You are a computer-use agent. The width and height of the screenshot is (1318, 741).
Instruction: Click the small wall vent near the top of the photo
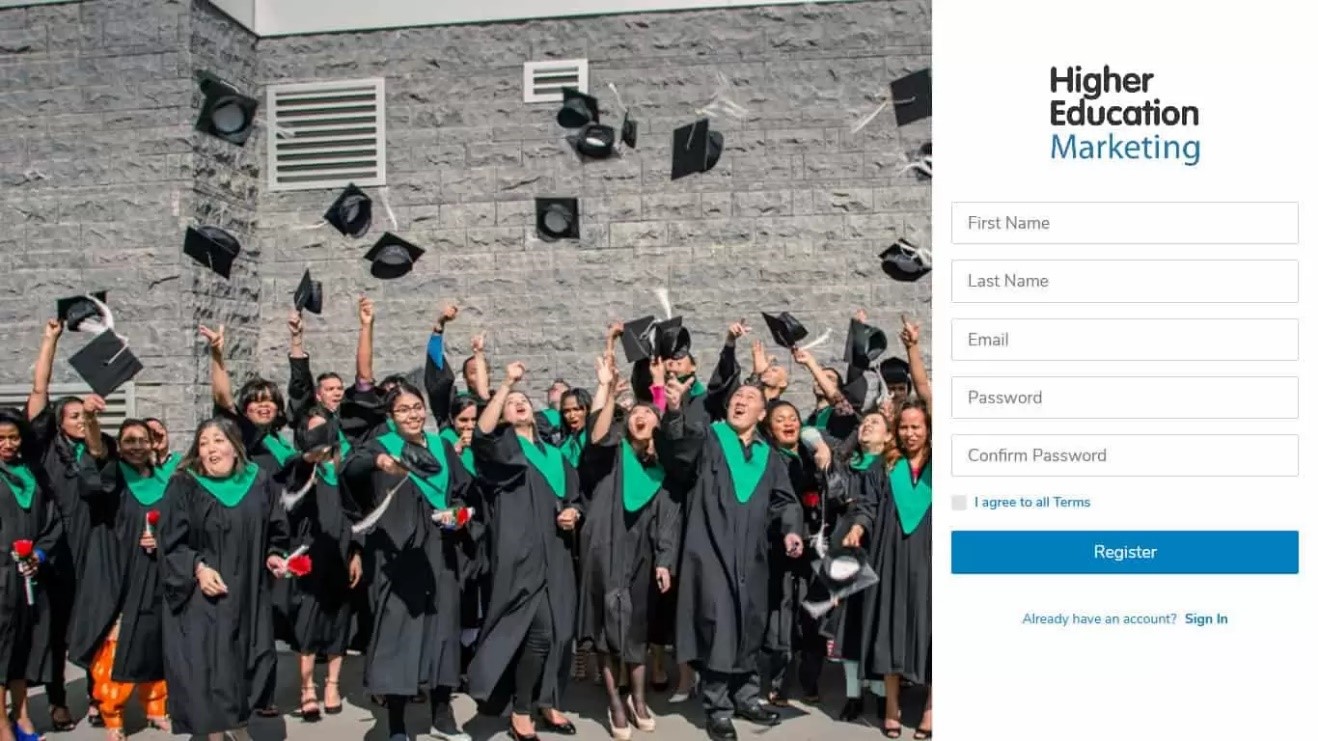coord(555,80)
